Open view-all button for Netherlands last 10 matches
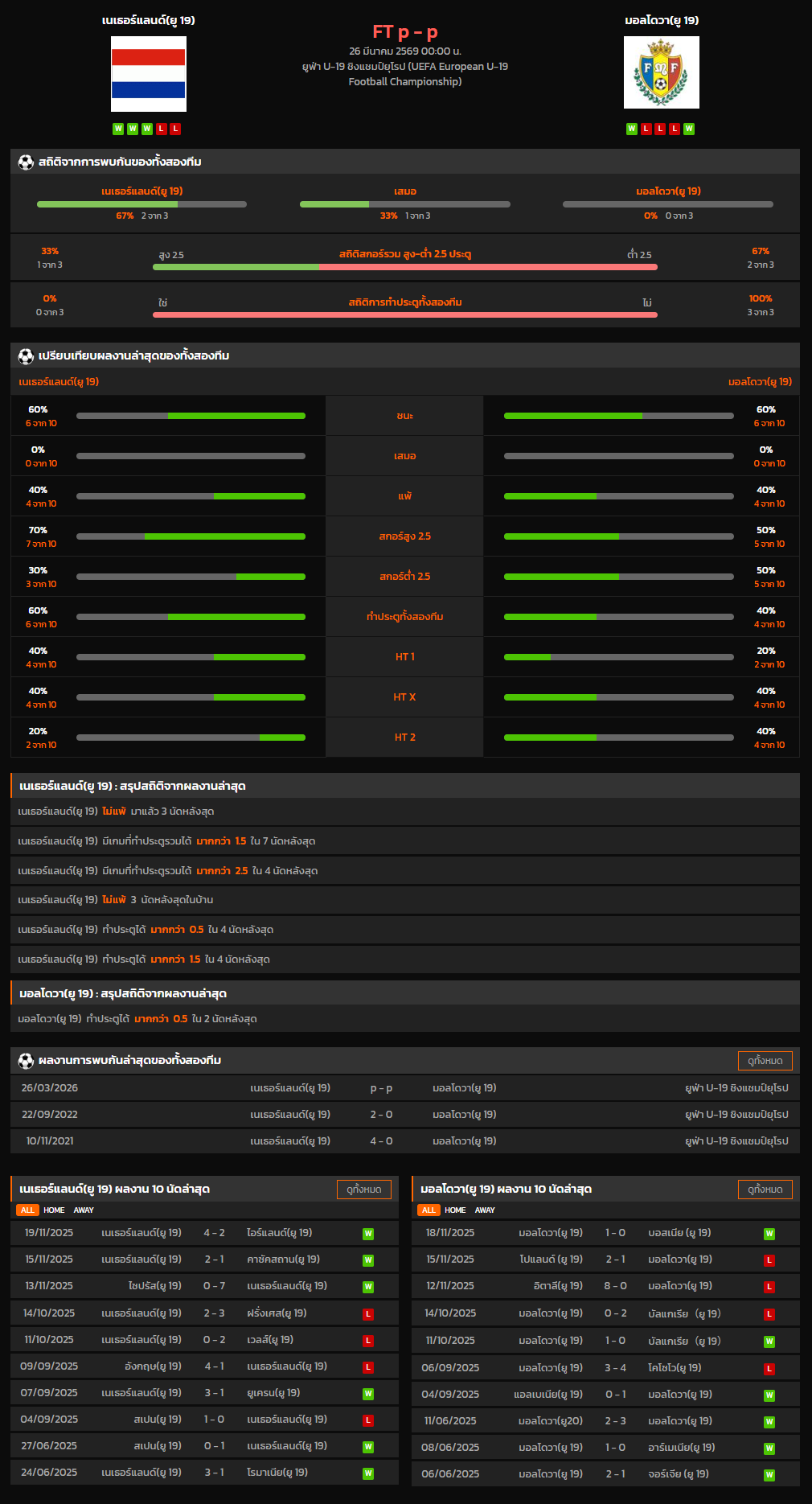 [x=363, y=1189]
